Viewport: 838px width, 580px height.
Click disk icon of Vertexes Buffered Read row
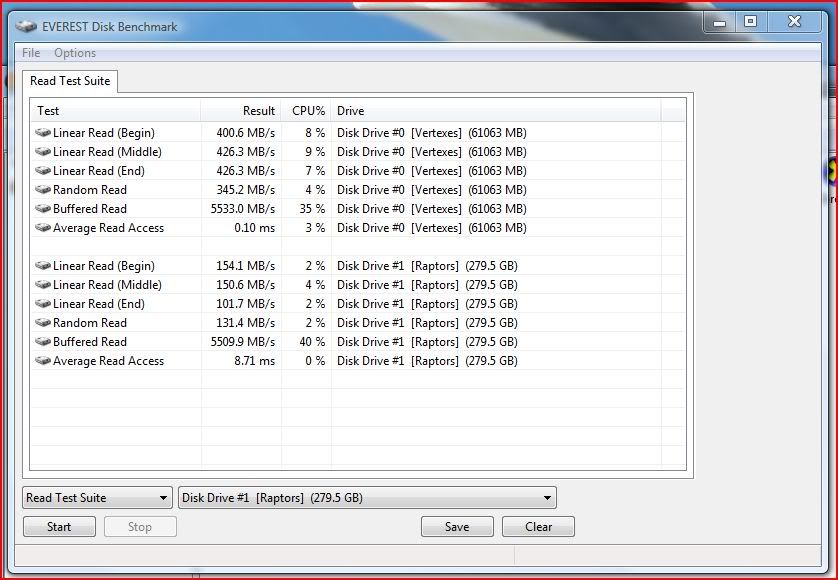[43, 208]
